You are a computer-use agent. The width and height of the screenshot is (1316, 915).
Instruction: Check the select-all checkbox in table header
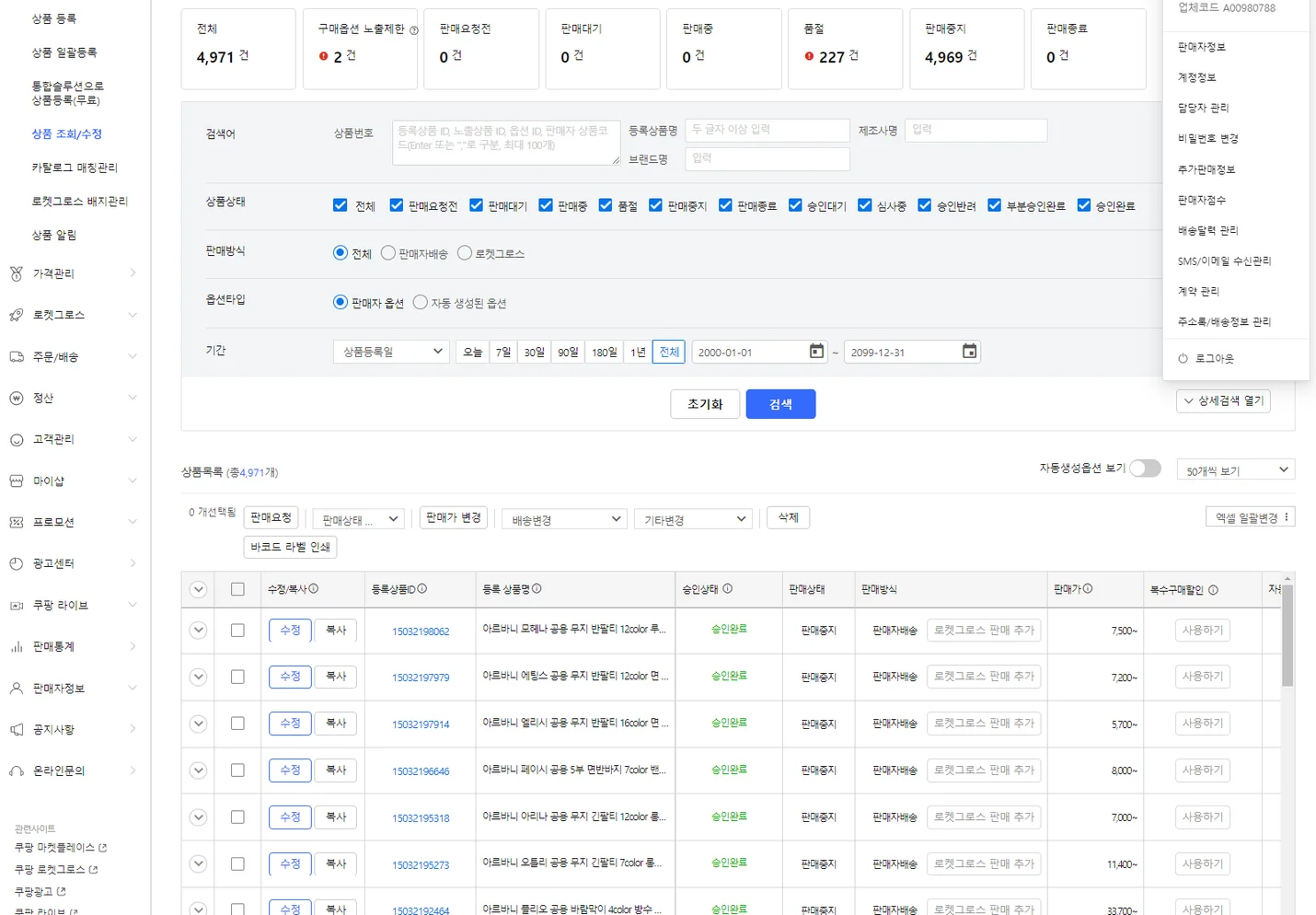coord(237,589)
